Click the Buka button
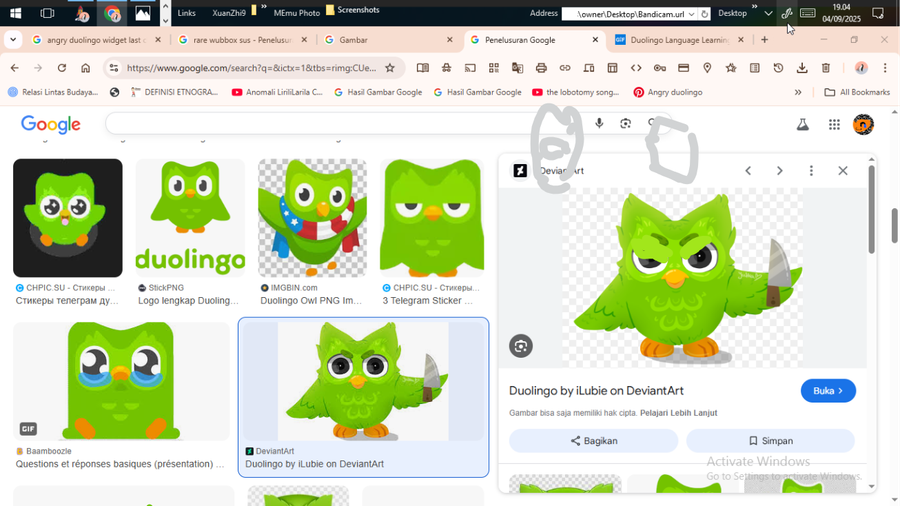 pyautogui.click(x=828, y=391)
